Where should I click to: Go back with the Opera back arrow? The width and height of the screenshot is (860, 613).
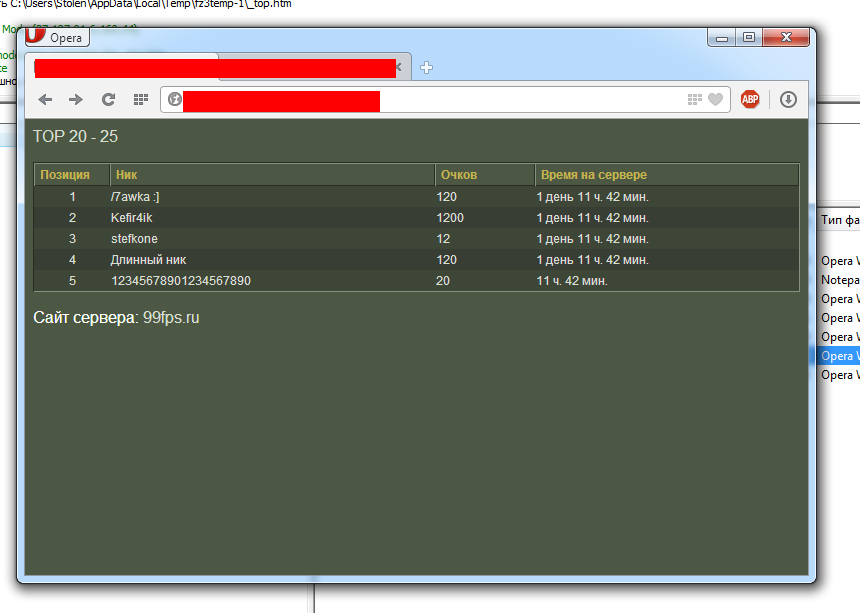pyautogui.click(x=45, y=99)
